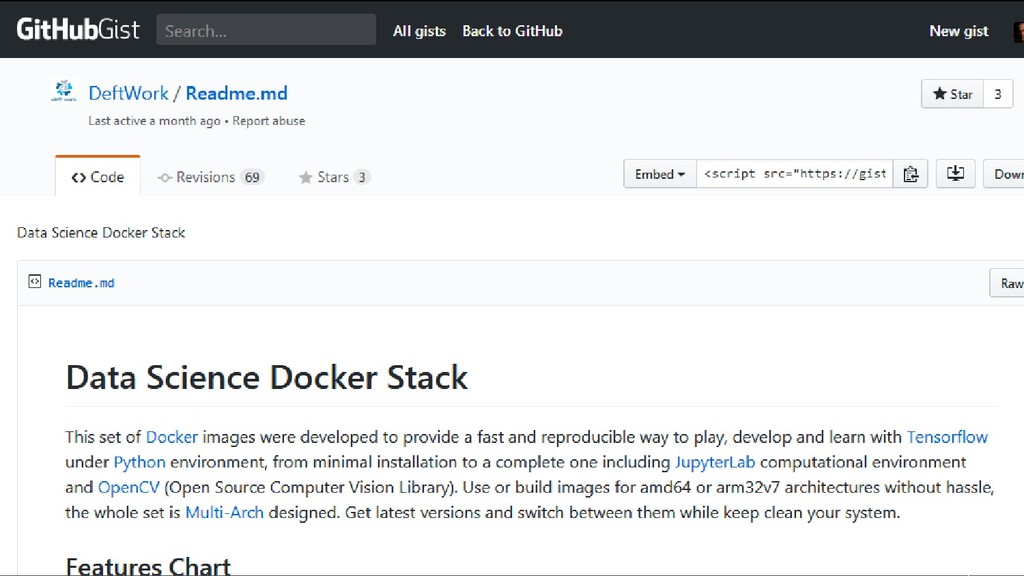The width and height of the screenshot is (1024, 576).
Task: Open the Readme.md gist title link
Action: click(x=236, y=93)
